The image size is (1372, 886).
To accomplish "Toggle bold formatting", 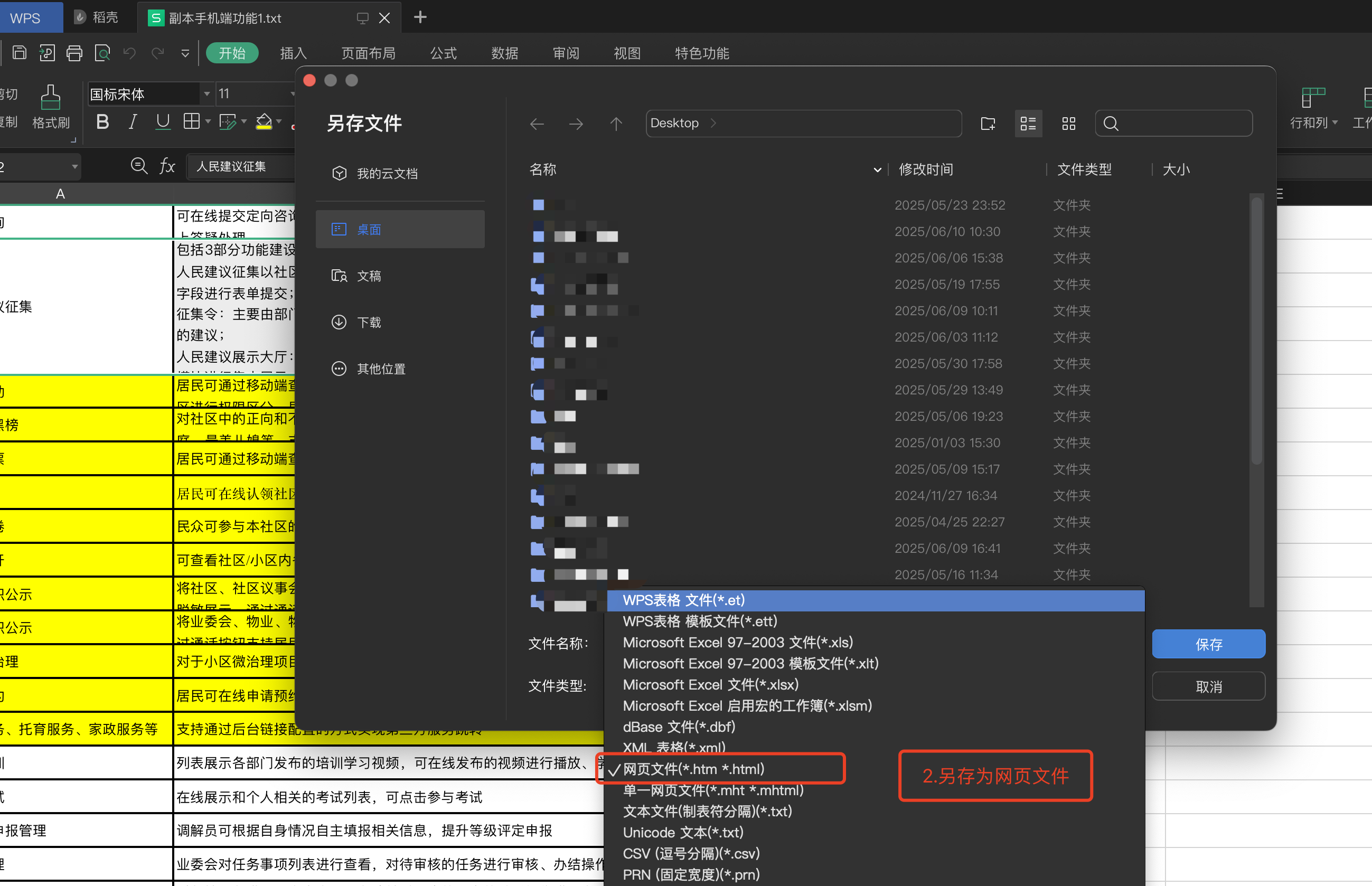I will coord(102,121).
